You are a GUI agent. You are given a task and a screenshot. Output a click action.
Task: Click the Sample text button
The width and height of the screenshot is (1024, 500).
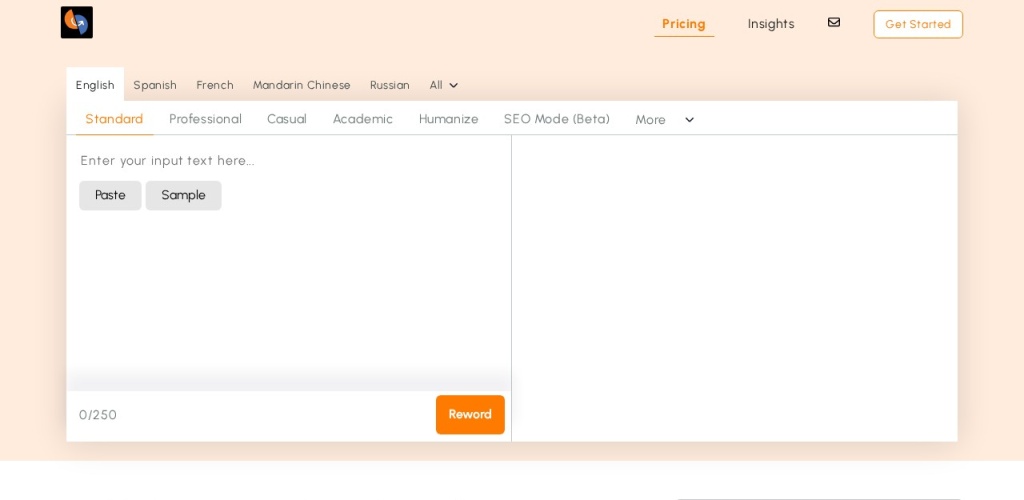coord(183,195)
